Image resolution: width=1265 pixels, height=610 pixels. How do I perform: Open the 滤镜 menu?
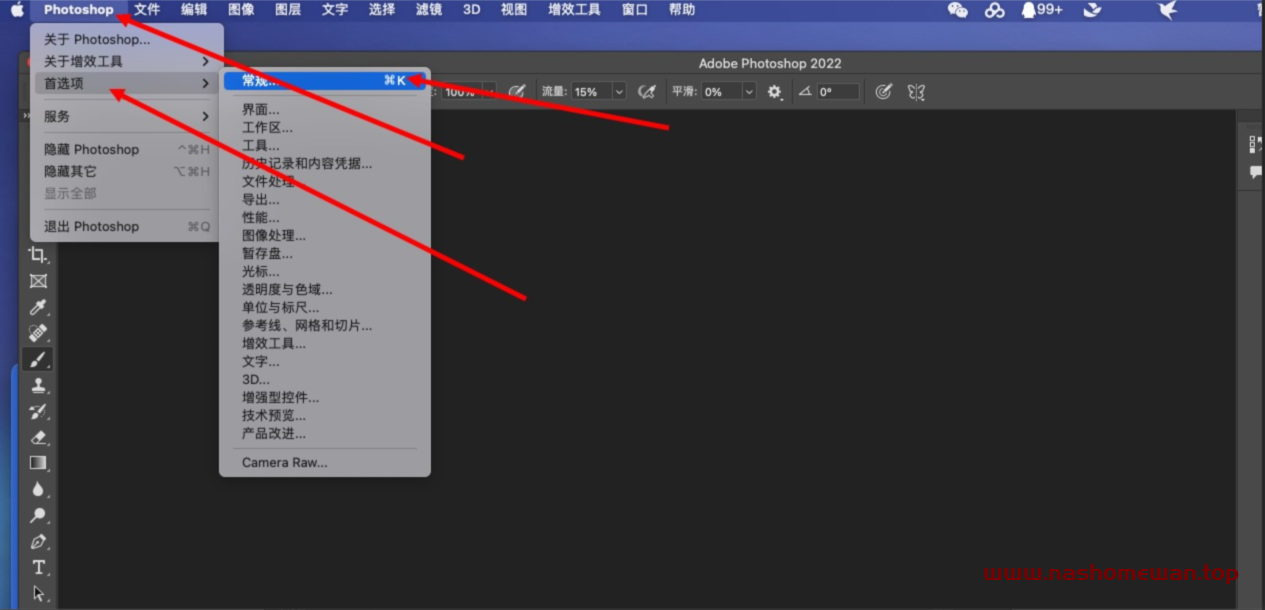click(429, 10)
